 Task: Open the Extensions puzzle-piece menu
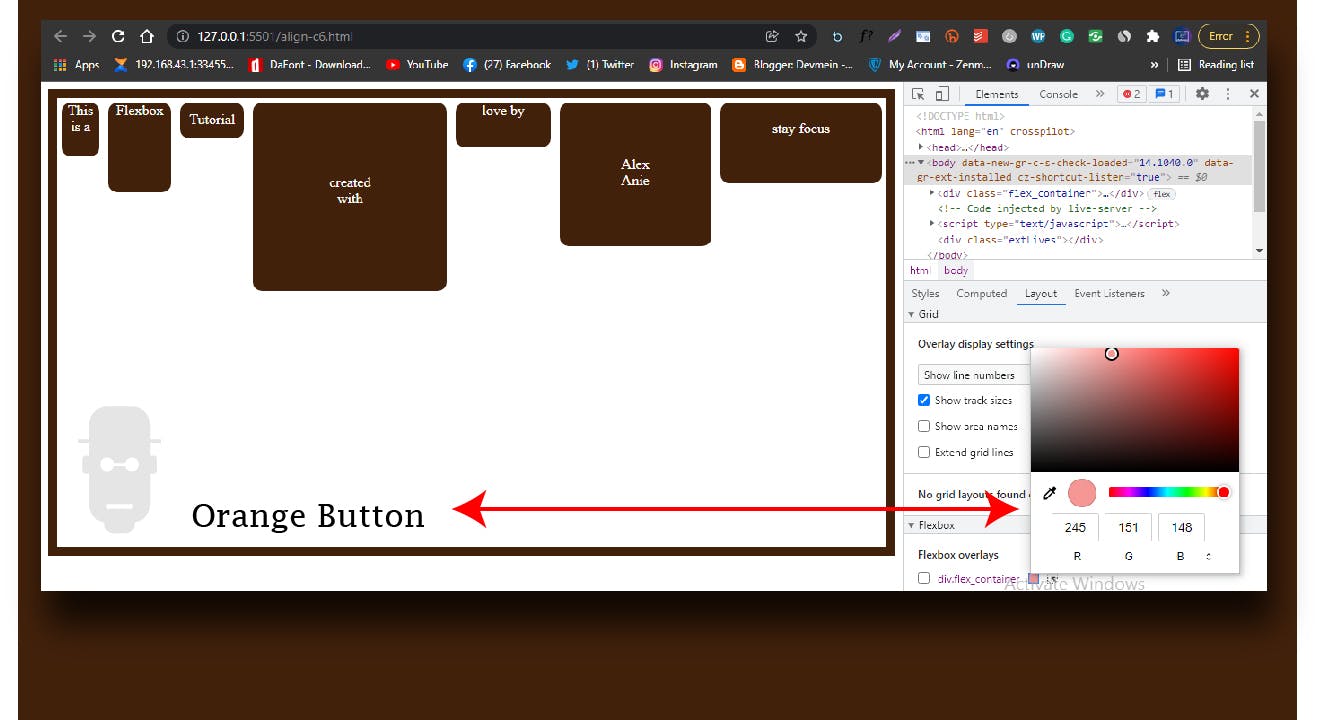[x=1153, y=36]
